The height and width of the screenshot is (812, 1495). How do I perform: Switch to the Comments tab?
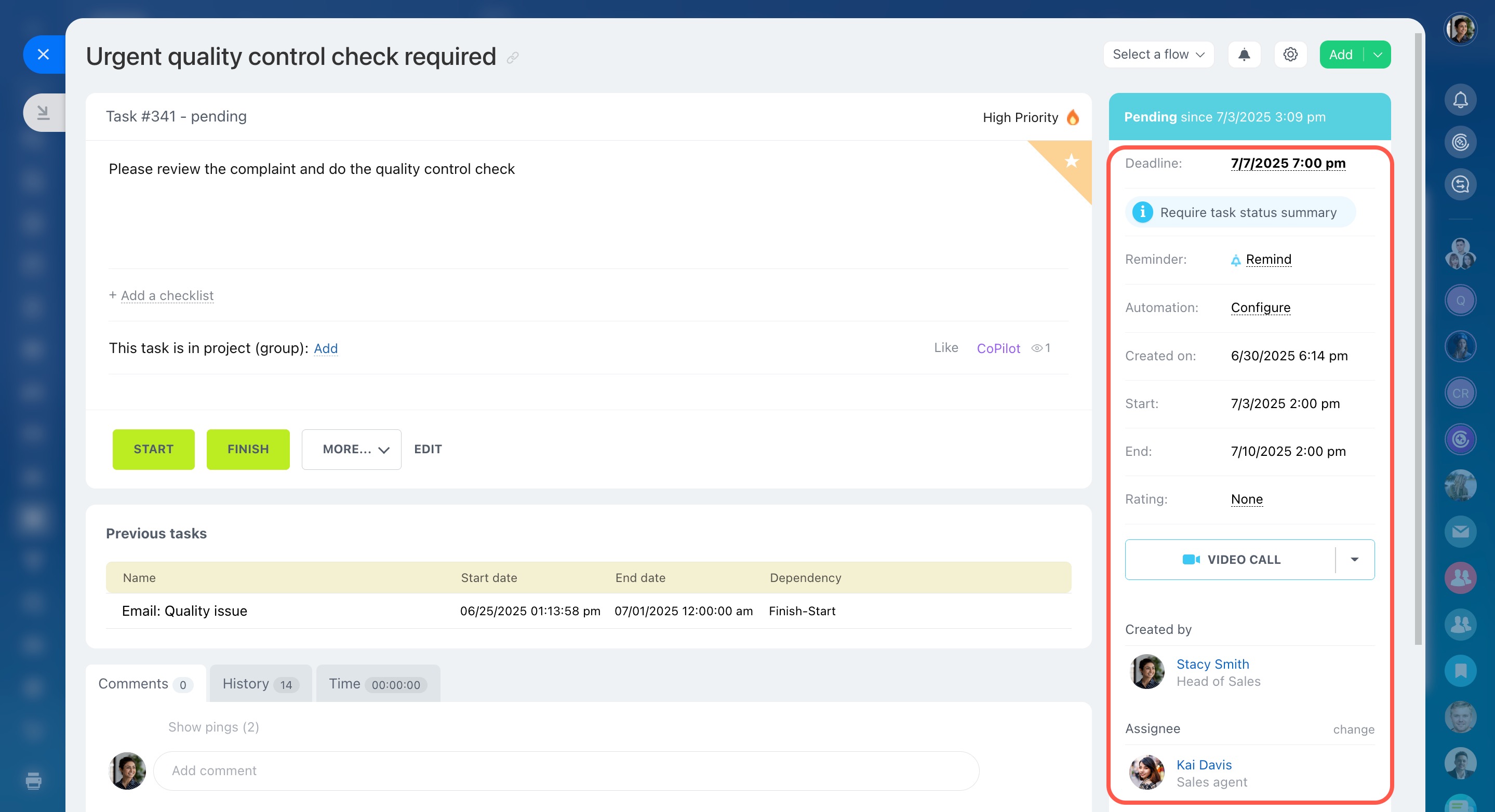[145, 683]
